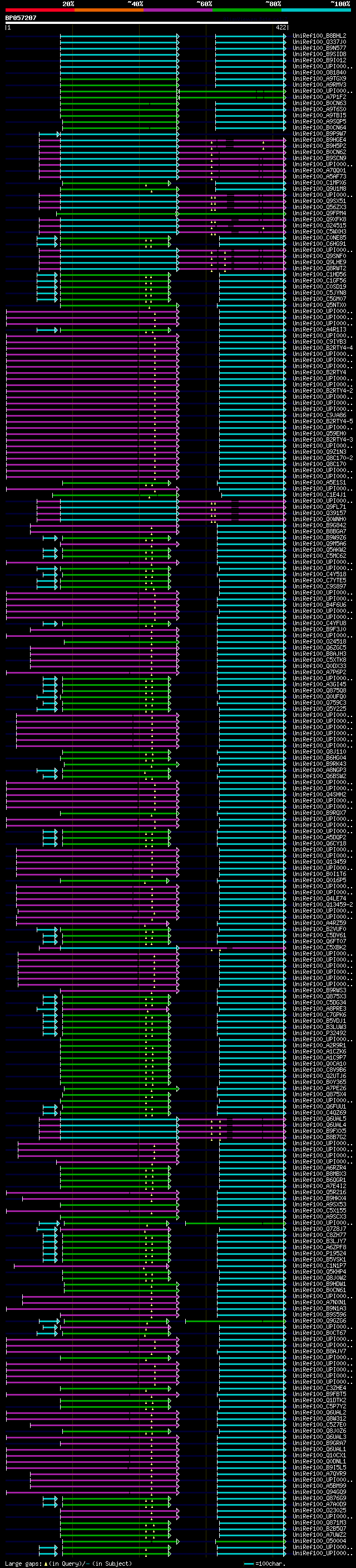
Task: Click the white query sequence ruler bar
Action: click(147, 23)
